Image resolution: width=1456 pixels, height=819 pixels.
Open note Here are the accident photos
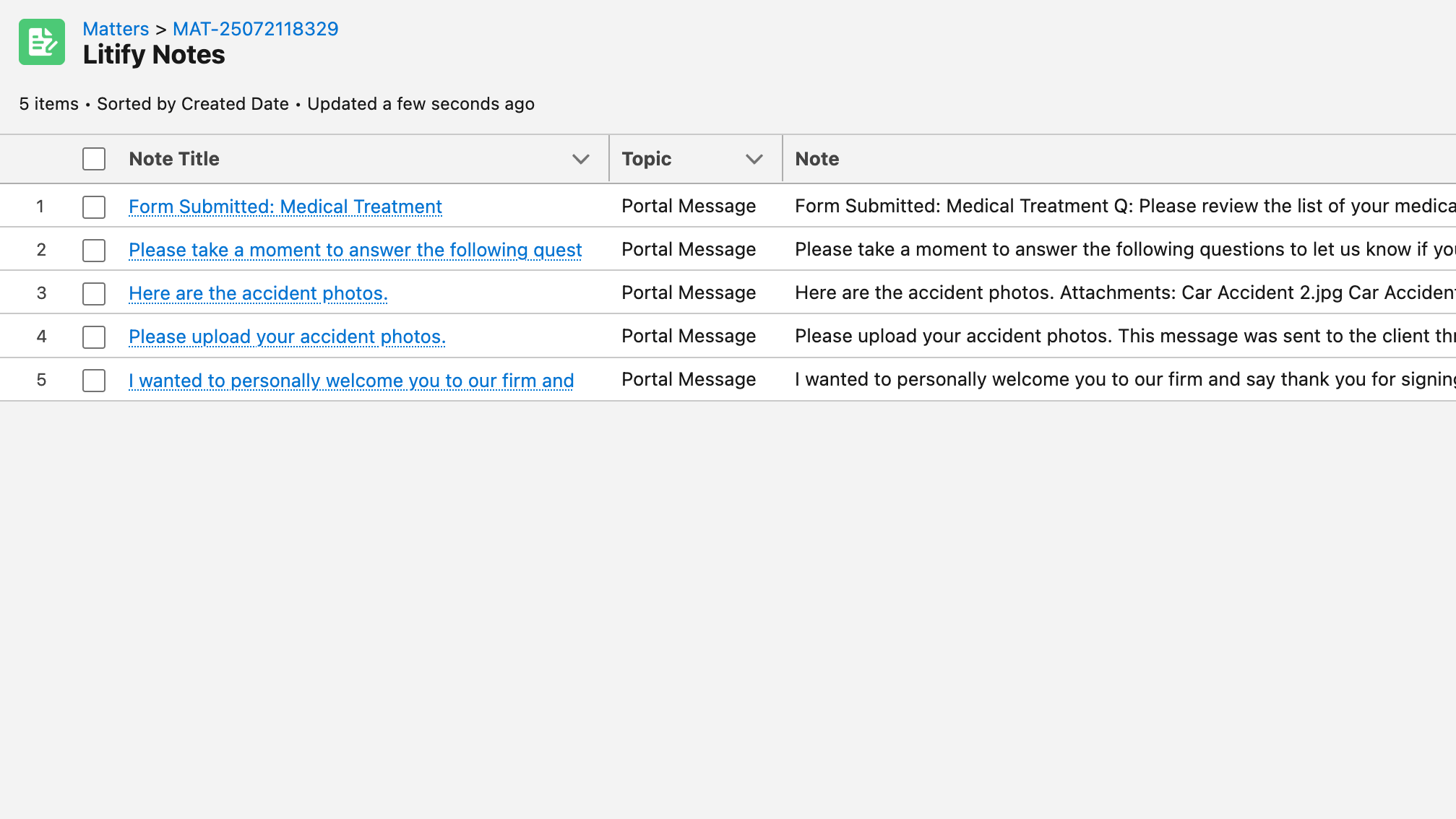click(257, 293)
